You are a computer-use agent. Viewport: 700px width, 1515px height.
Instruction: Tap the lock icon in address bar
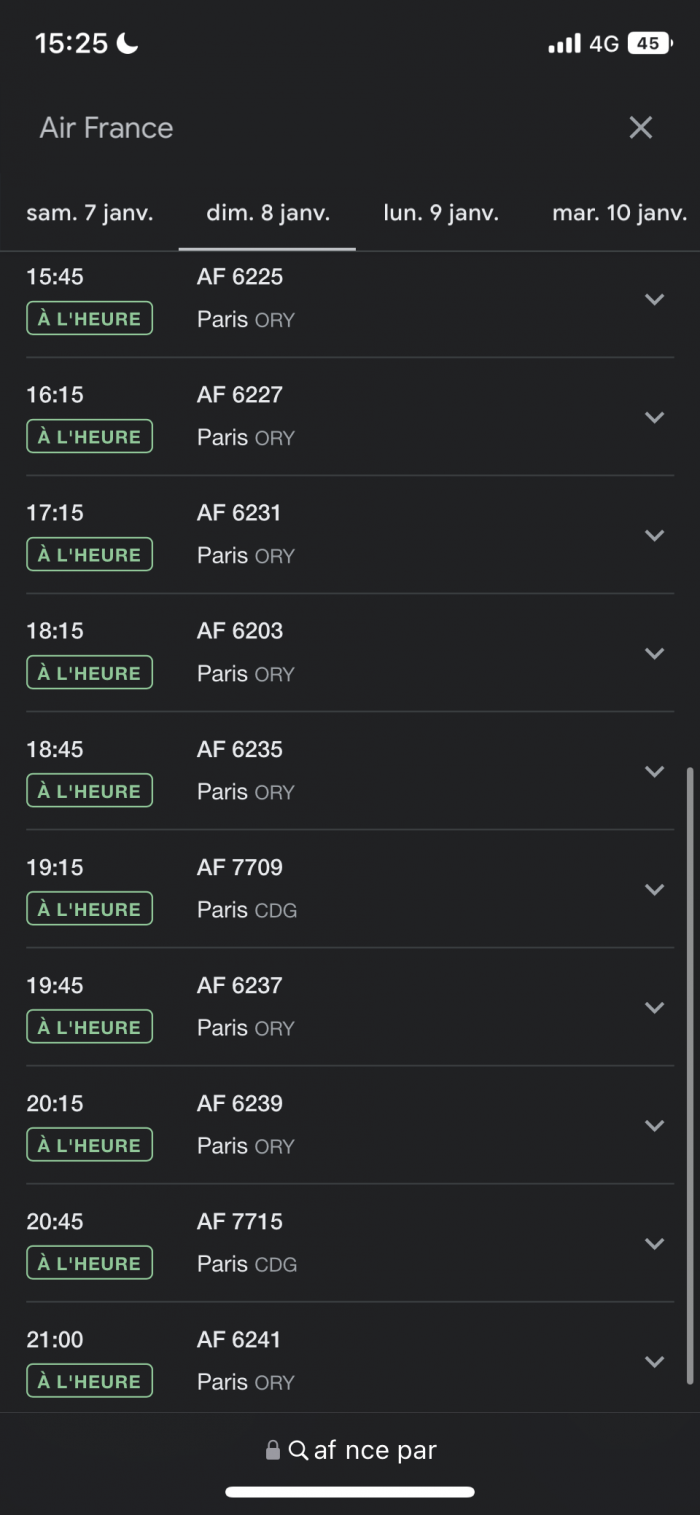click(272, 1450)
